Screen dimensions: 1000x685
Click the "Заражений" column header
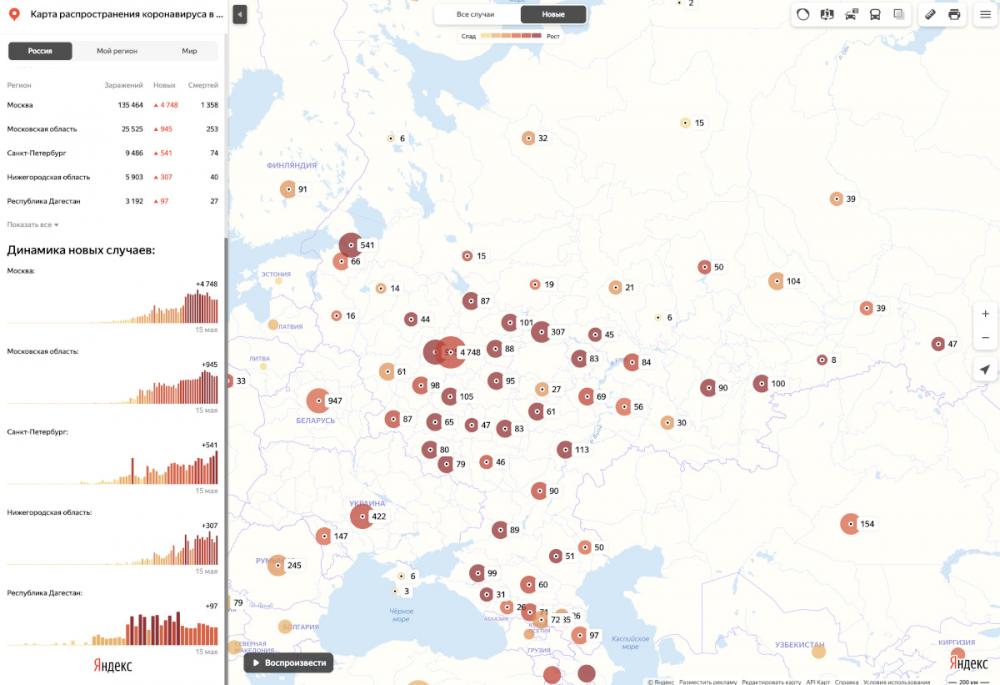tap(124, 85)
